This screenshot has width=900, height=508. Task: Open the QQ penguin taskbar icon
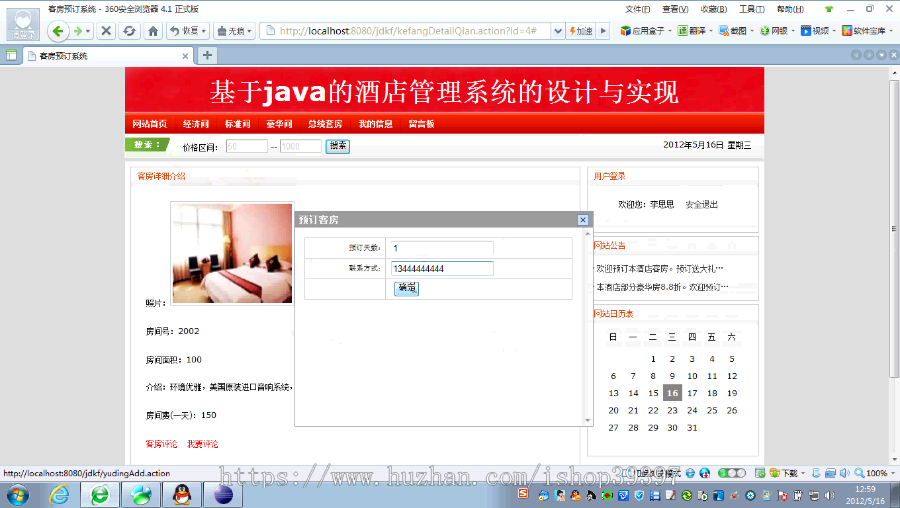tap(182, 495)
